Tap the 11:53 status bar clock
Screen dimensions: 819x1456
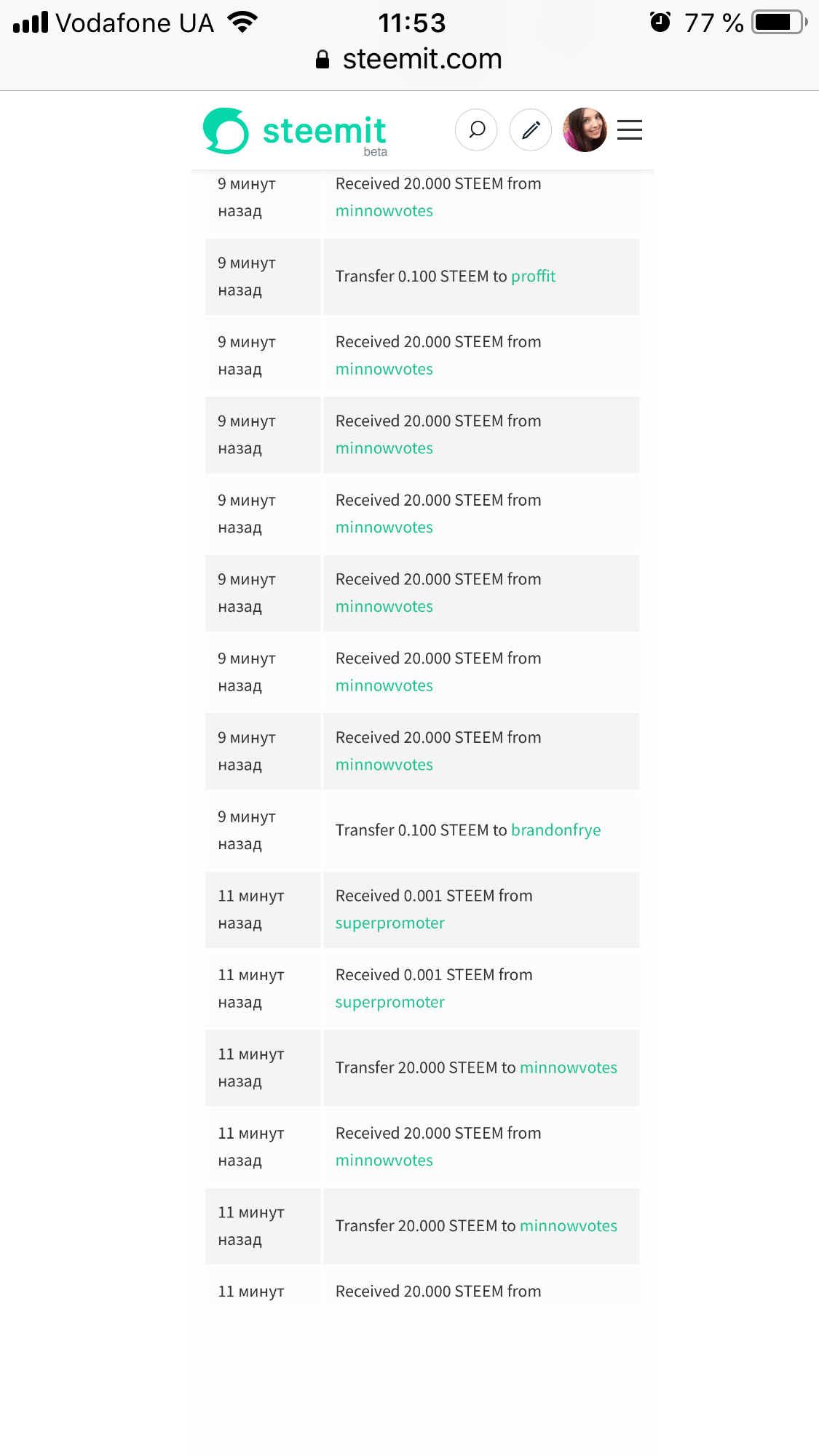pos(411,23)
